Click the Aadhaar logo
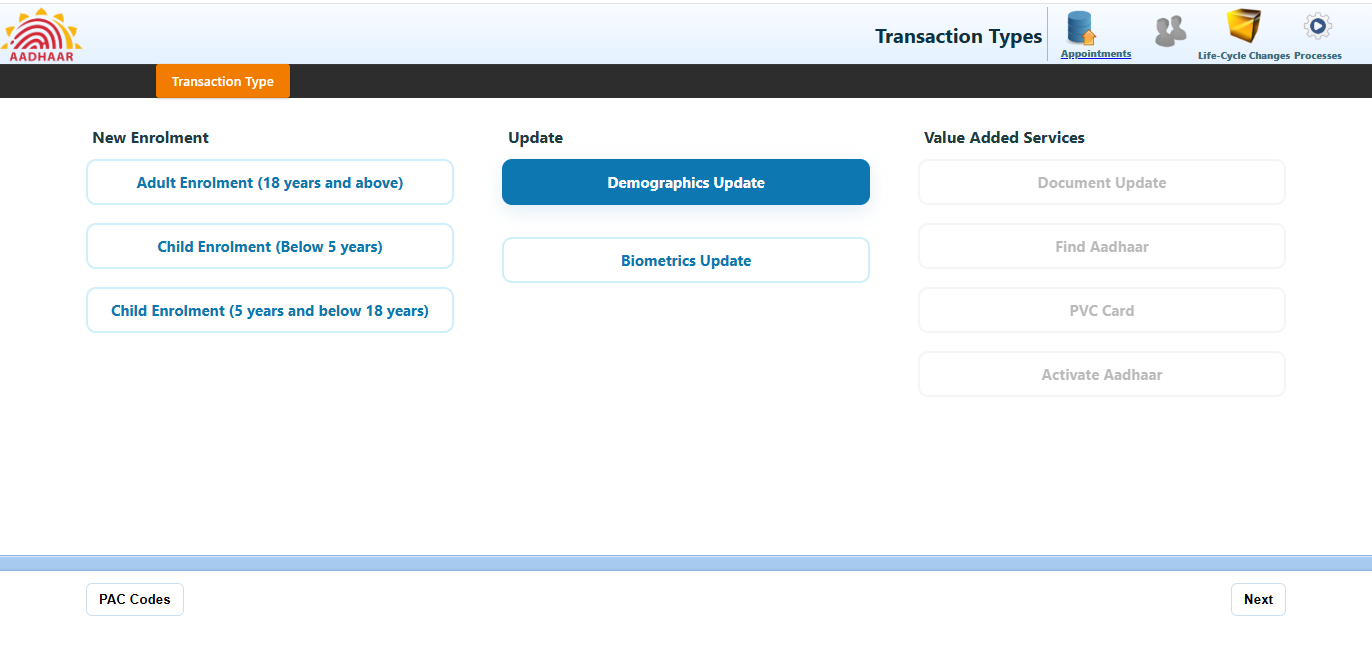 point(42,35)
